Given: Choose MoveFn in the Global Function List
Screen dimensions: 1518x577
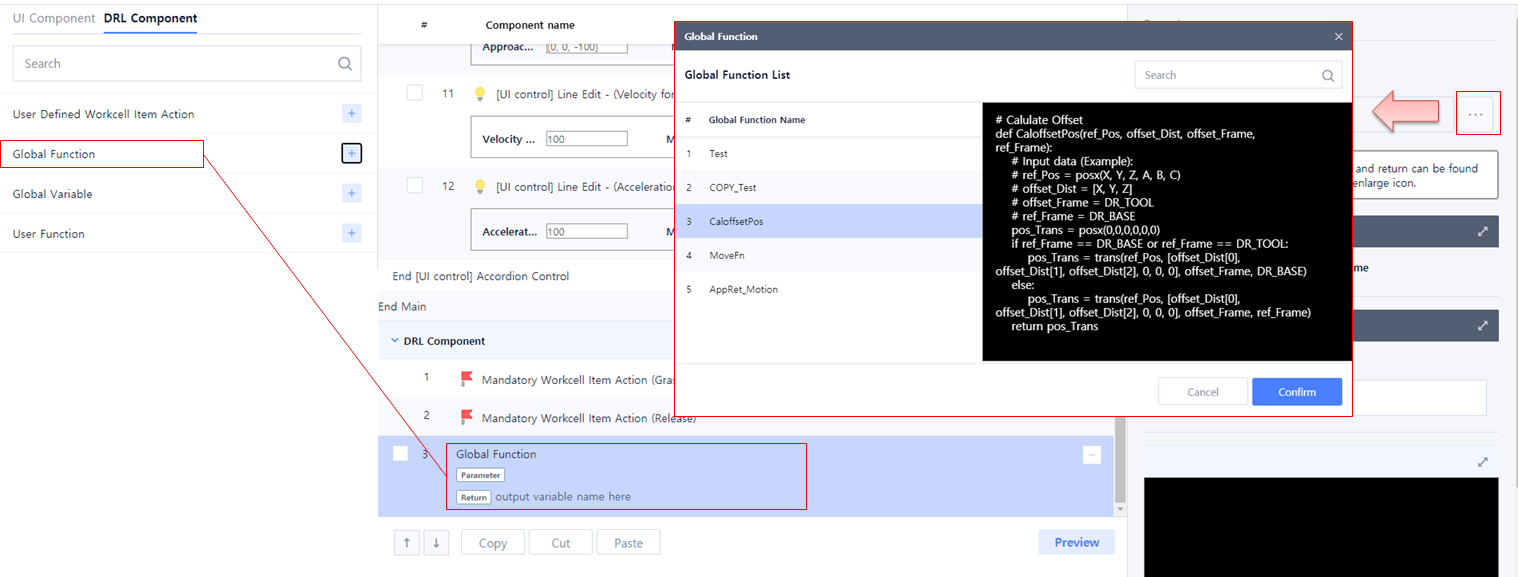Looking at the screenshot, I should coord(728,255).
